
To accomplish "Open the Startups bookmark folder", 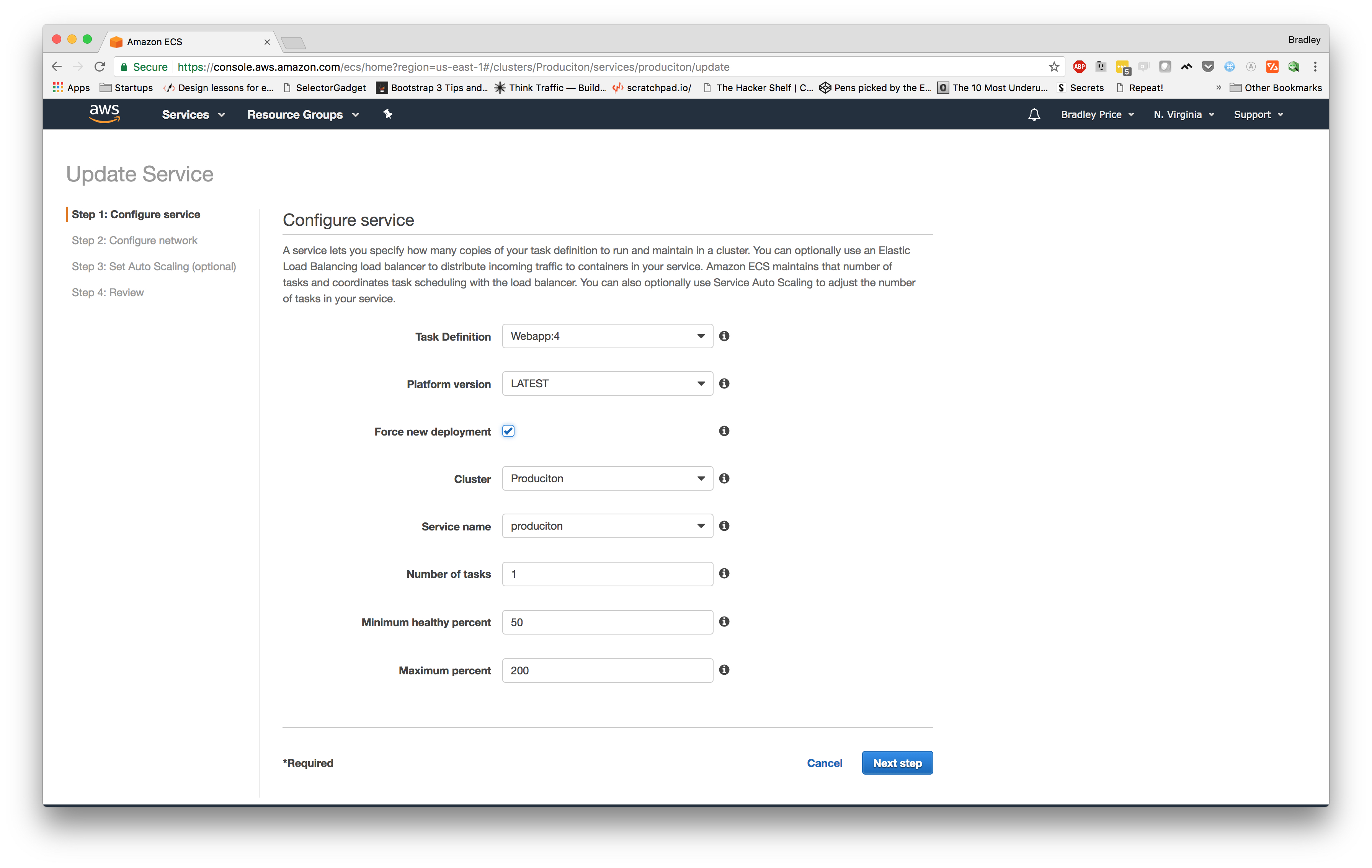I will [126, 88].
